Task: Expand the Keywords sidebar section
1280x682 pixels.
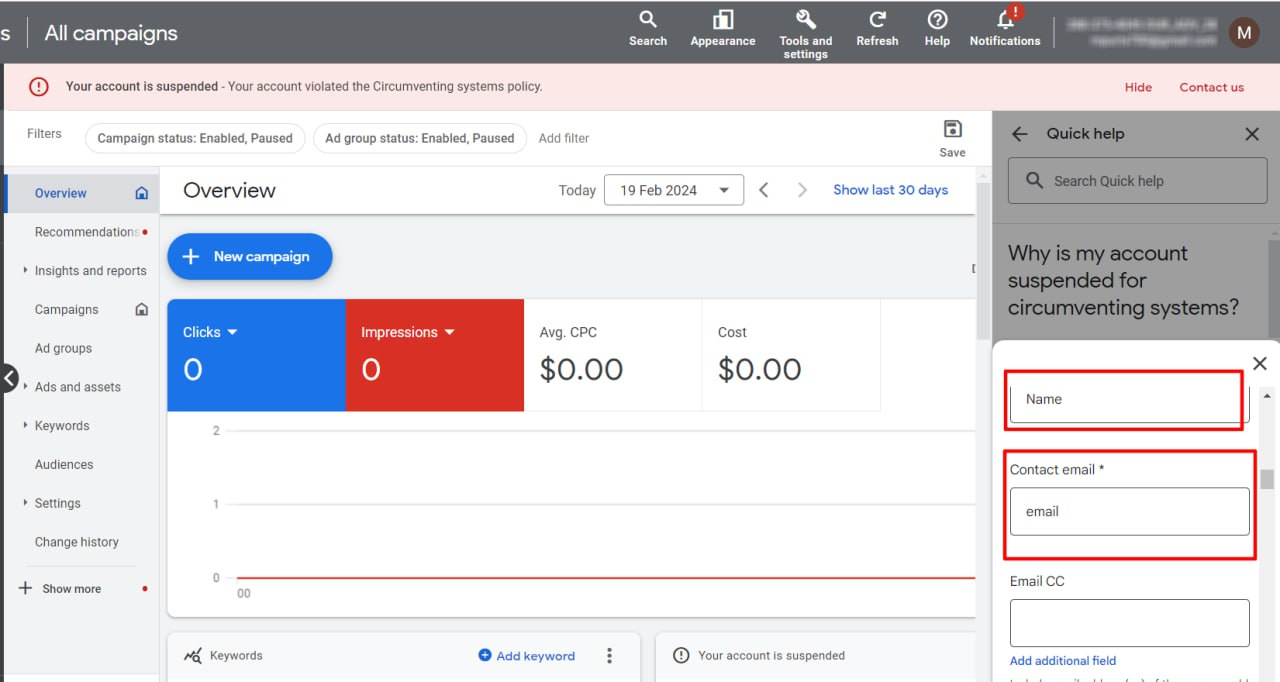Action: point(25,425)
